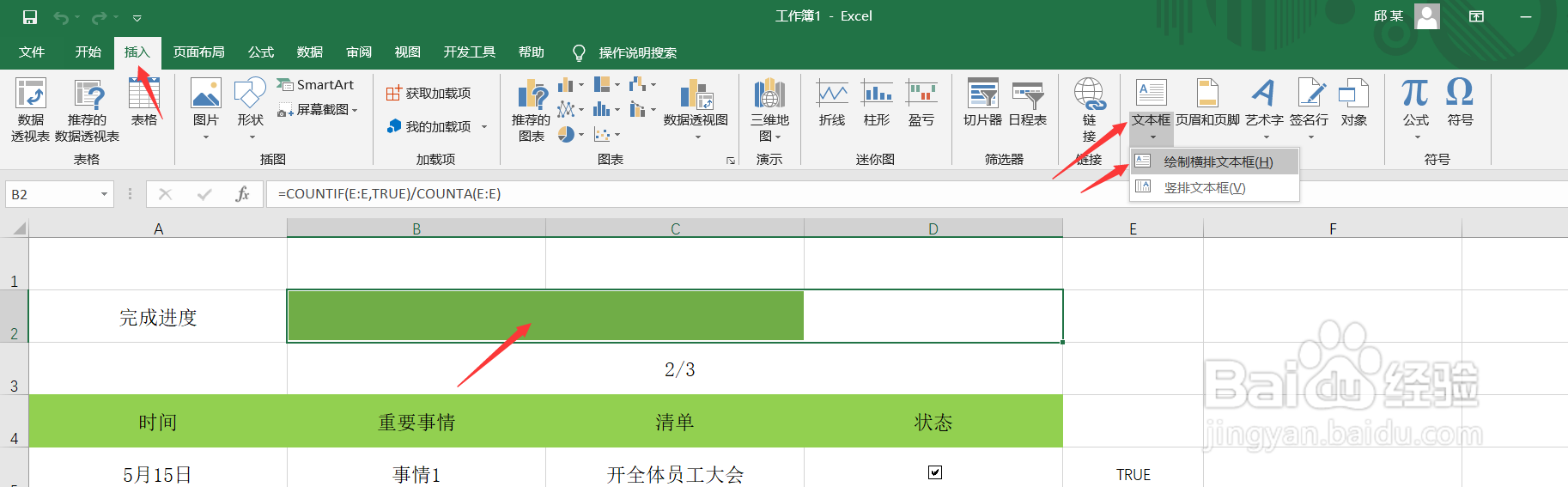Click the user account avatar 邱某
Image resolution: width=1568 pixels, height=487 pixels.
(1427, 16)
